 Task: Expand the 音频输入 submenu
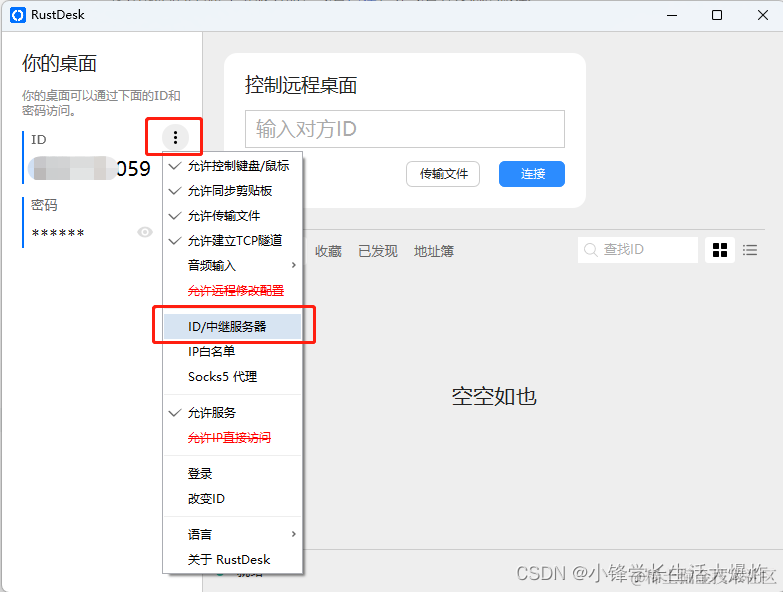pyautogui.click(x=233, y=266)
